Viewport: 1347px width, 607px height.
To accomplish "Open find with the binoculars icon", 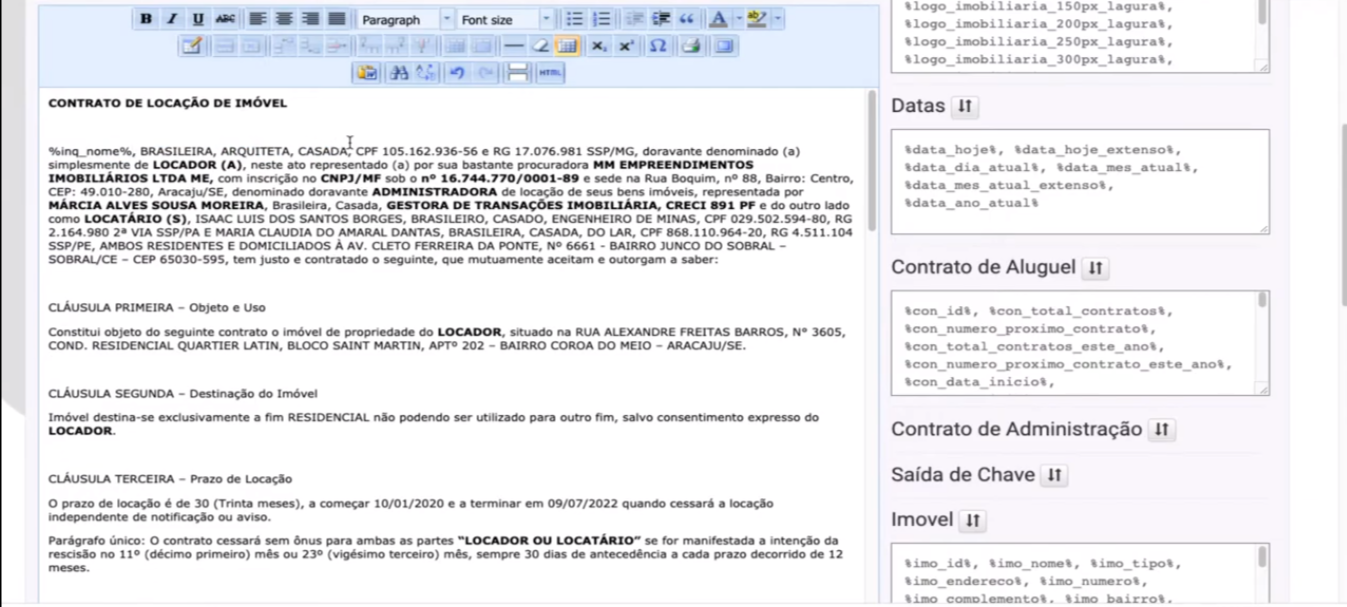I will (x=400, y=72).
